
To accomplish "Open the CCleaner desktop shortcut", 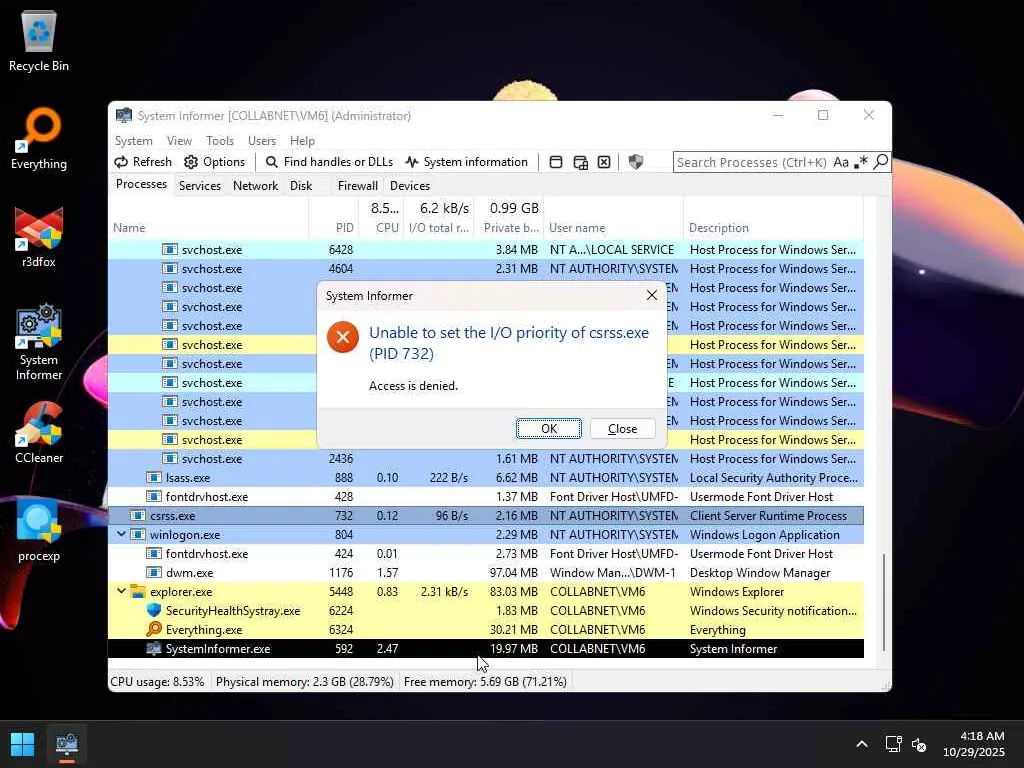I will (x=39, y=433).
